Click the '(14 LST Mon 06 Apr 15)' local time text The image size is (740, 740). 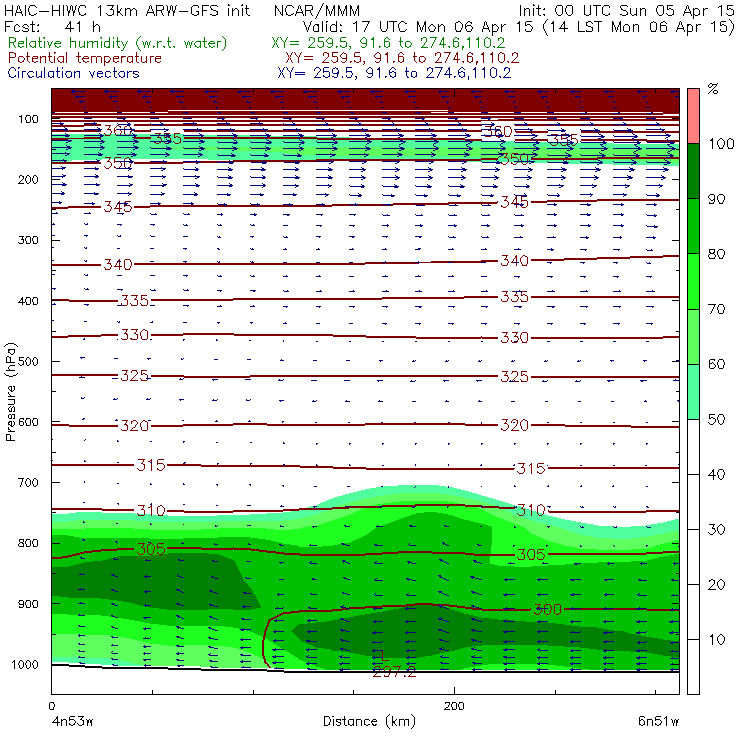point(639,27)
